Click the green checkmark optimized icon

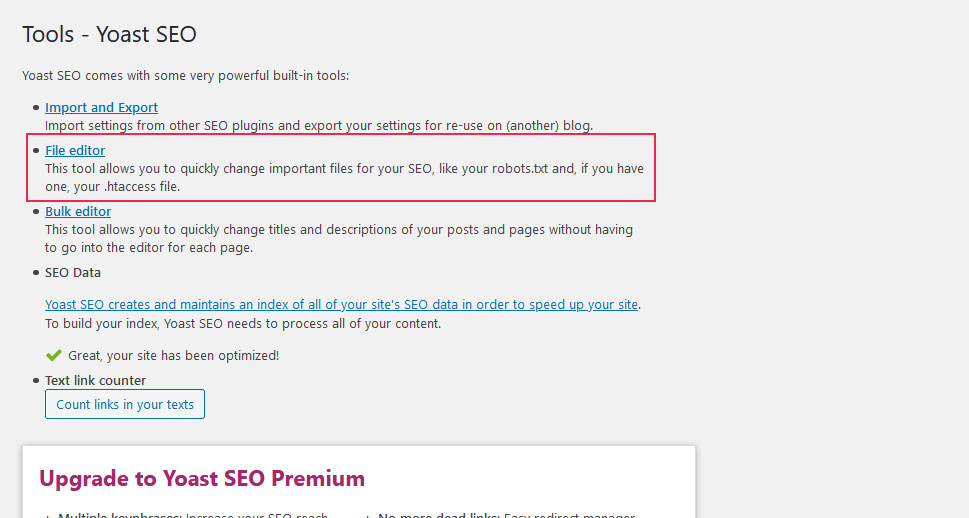pos(54,355)
